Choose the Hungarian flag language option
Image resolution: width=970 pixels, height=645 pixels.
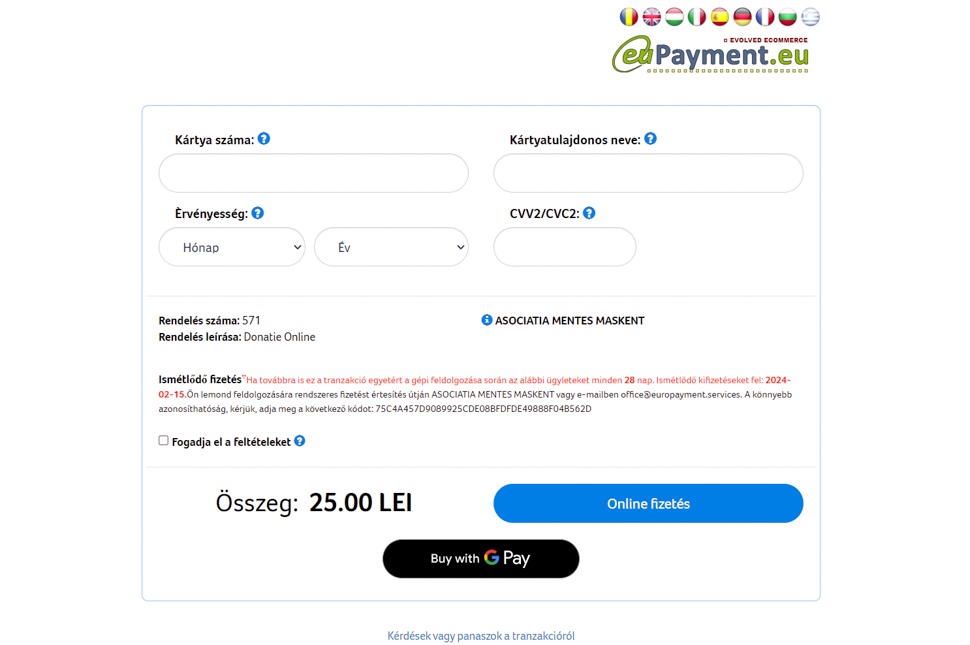pyautogui.click(x=674, y=17)
